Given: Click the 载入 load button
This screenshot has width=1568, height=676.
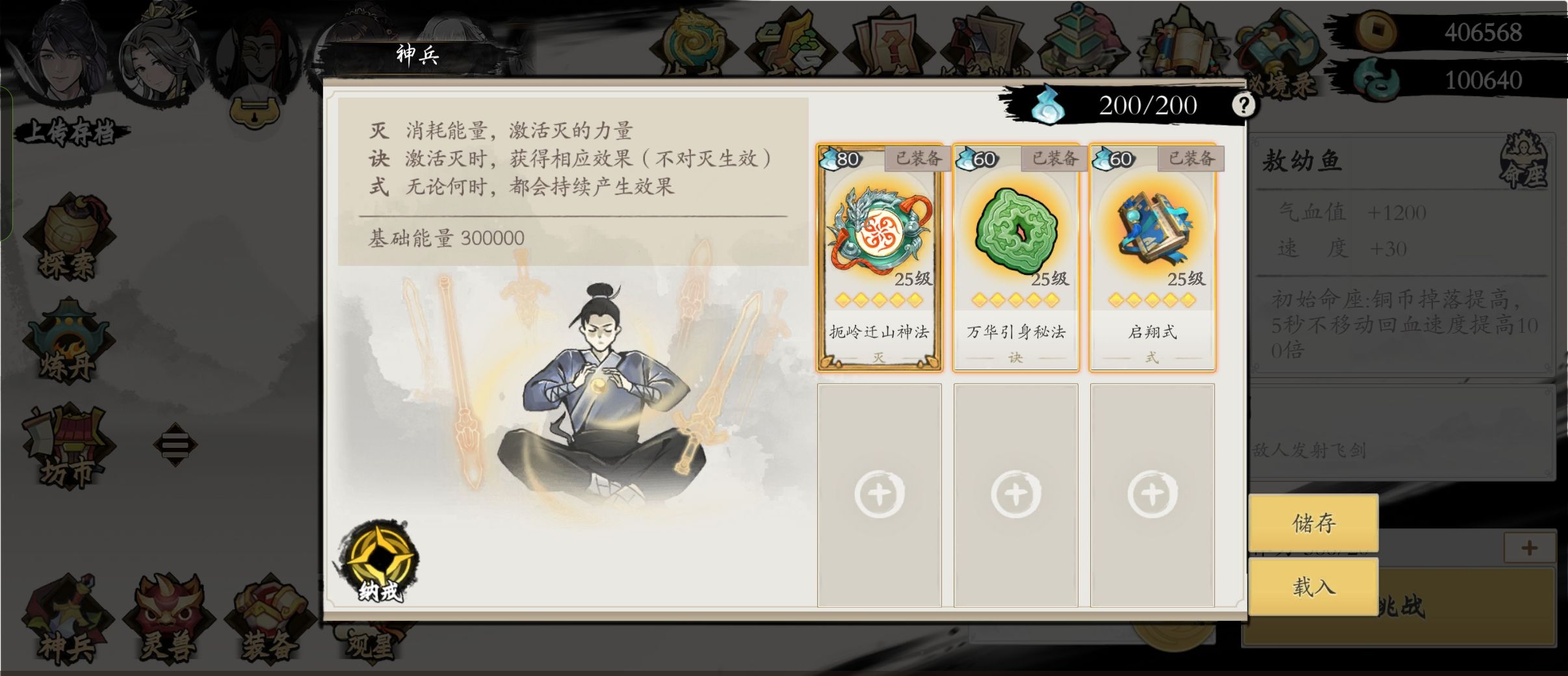Looking at the screenshot, I should (x=1313, y=586).
